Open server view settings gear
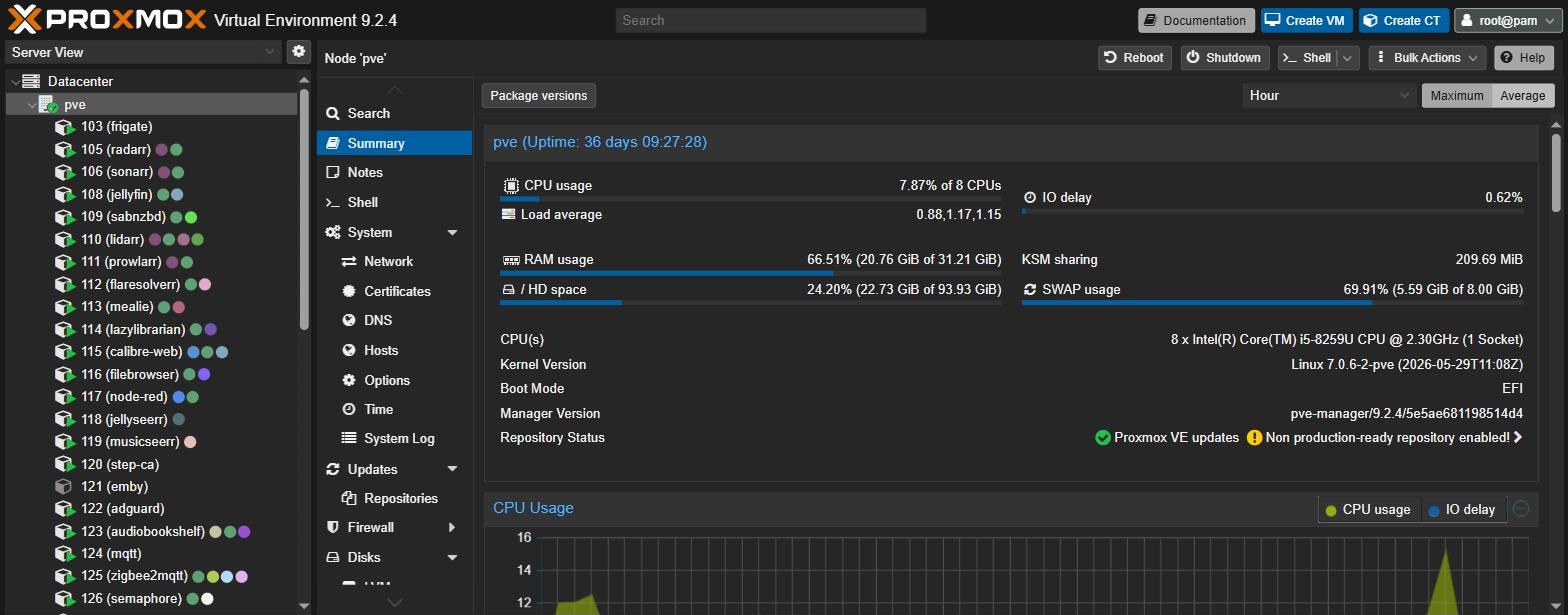1568x615 pixels. click(x=298, y=51)
